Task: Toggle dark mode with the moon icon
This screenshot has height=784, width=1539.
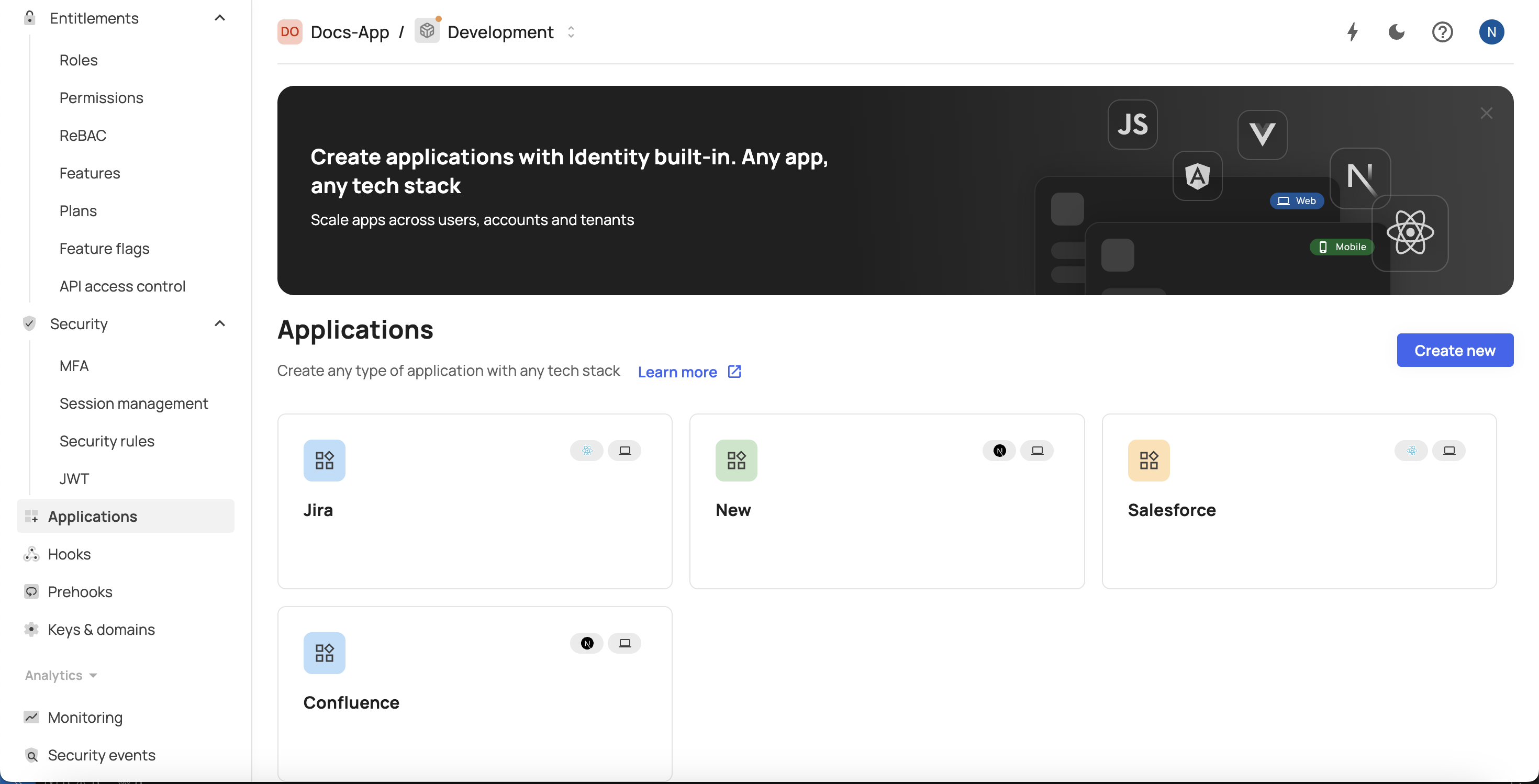Action: [x=1397, y=32]
